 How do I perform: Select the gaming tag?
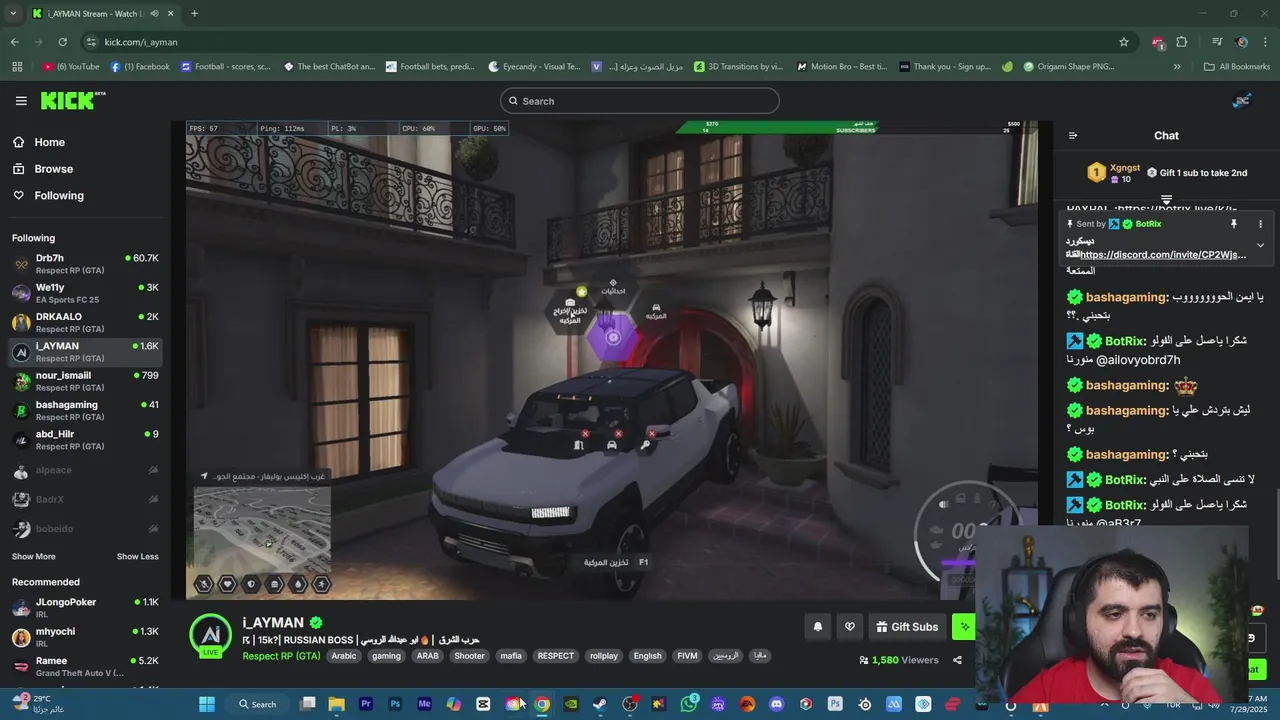tap(386, 656)
